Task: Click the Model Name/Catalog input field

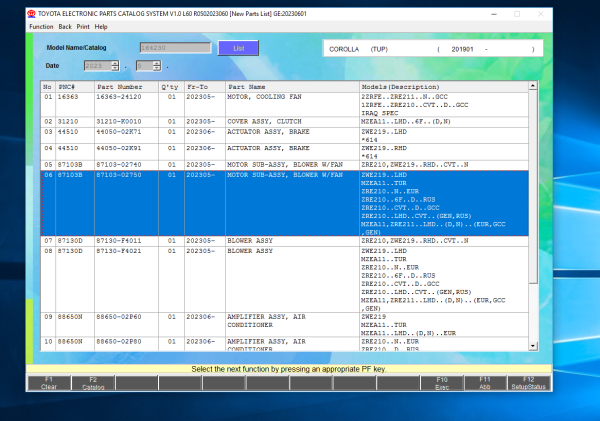Action: (174, 47)
